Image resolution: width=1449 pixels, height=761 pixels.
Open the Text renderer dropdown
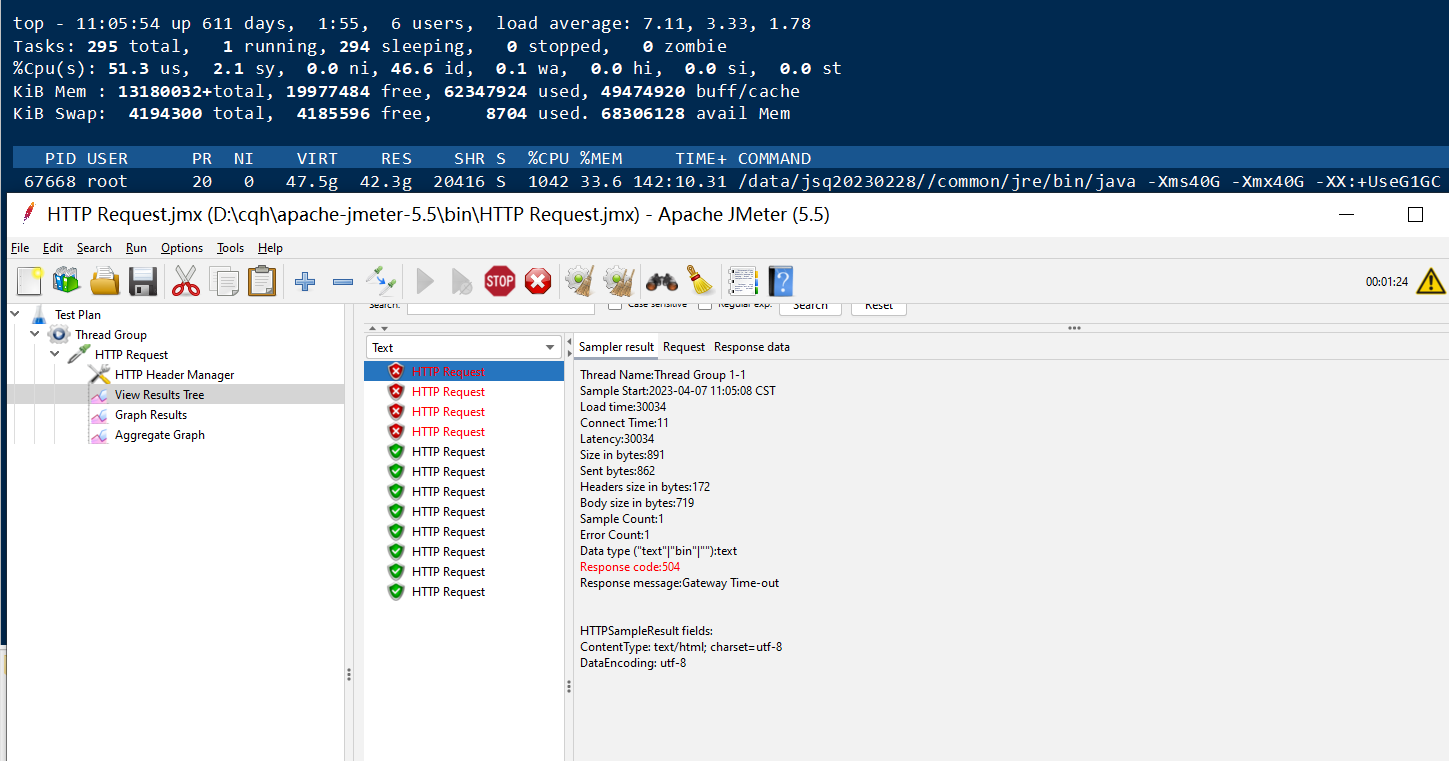(x=464, y=347)
